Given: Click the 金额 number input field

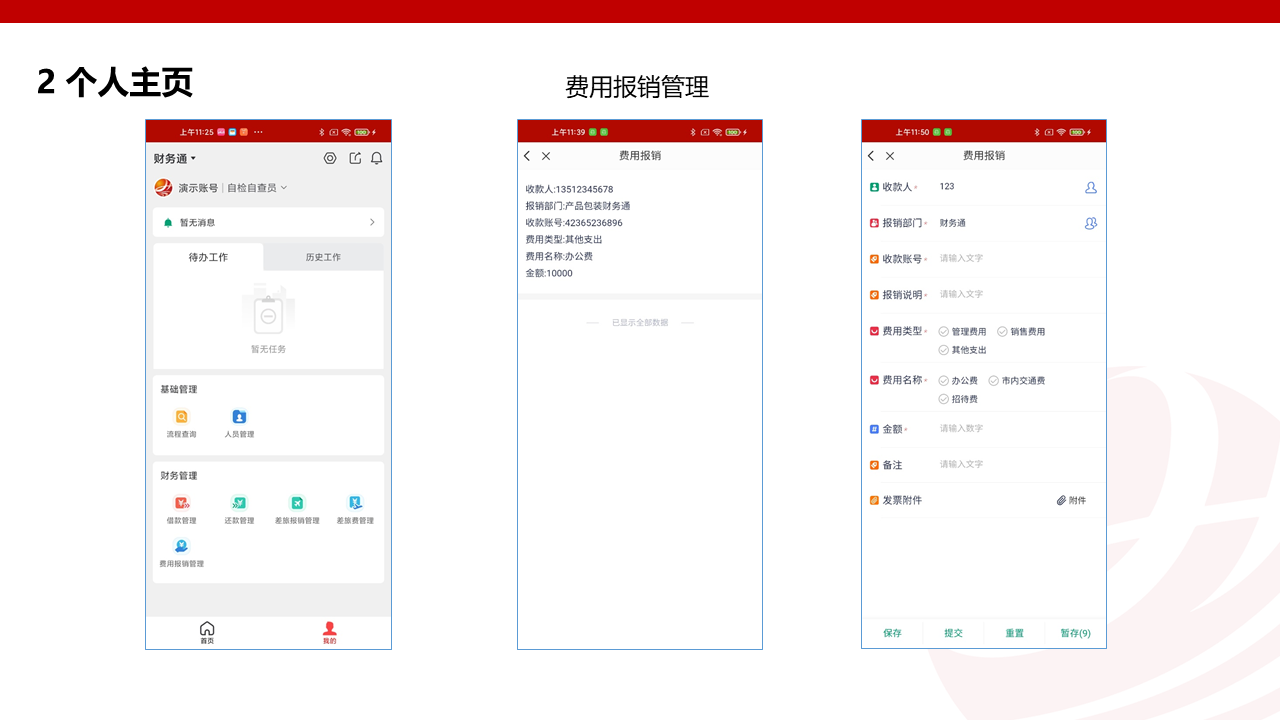Looking at the screenshot, I should (1017, 428).
